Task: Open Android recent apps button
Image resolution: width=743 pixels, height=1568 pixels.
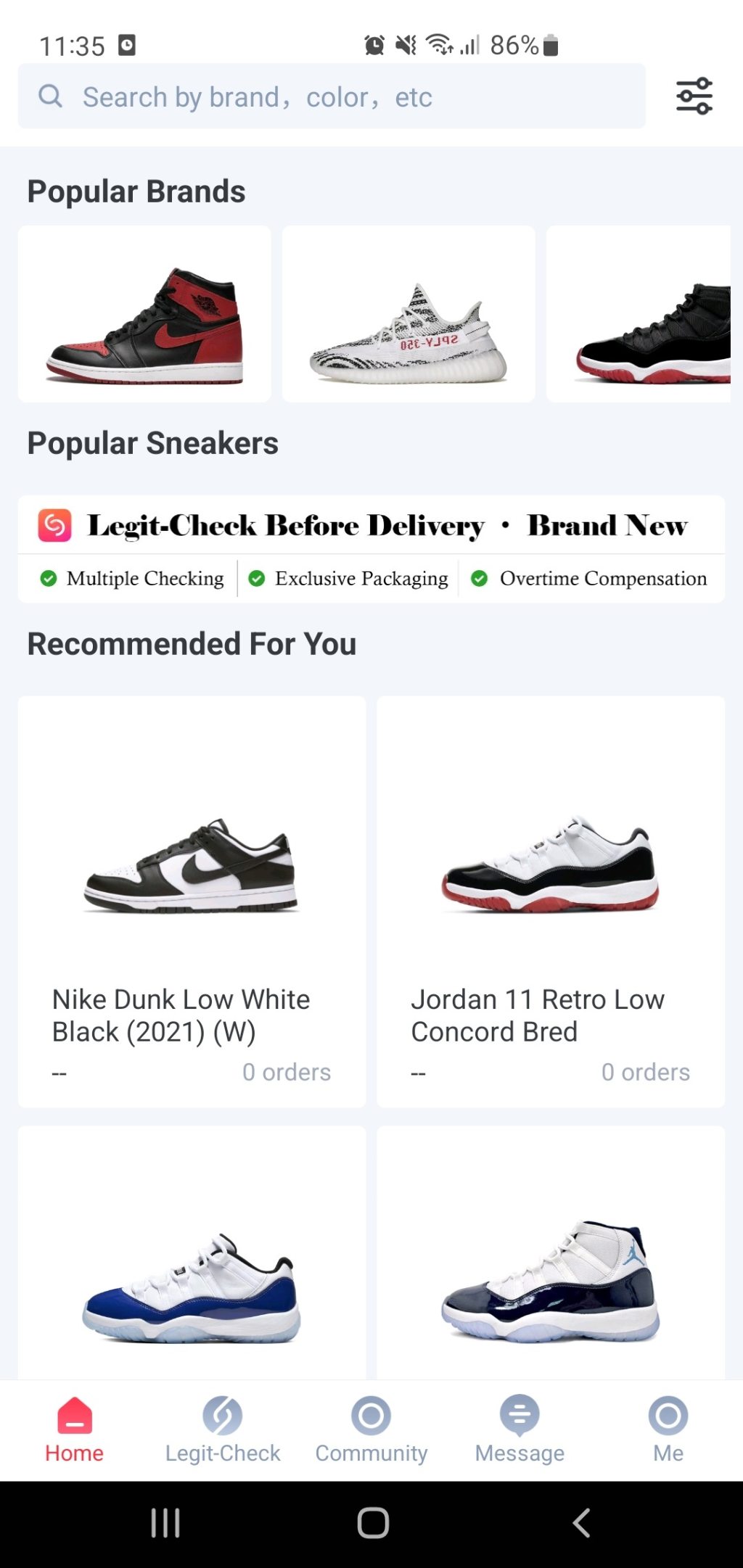Action: tap(165, 1522)
